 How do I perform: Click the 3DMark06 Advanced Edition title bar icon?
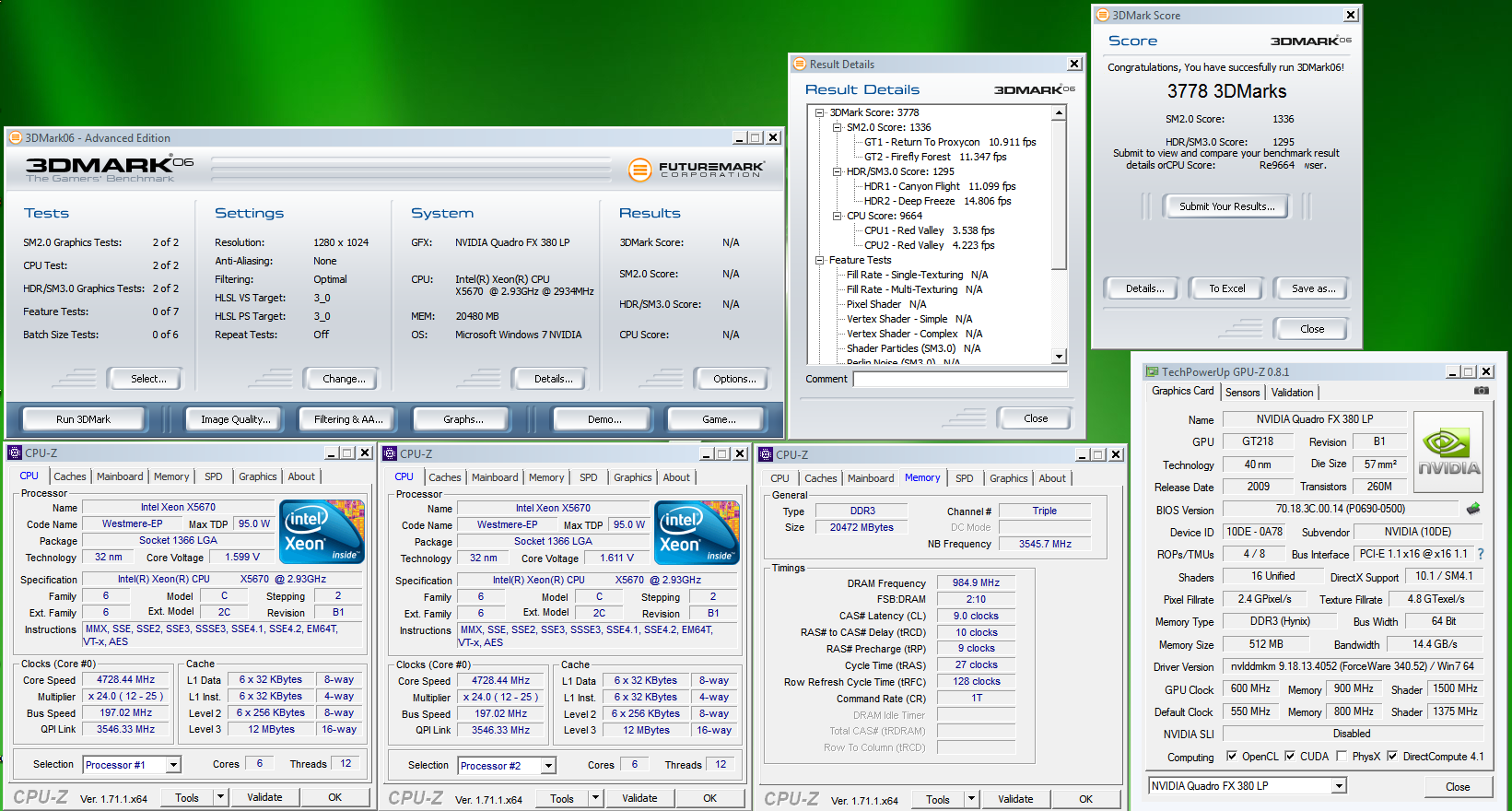[x=16, y=137]
